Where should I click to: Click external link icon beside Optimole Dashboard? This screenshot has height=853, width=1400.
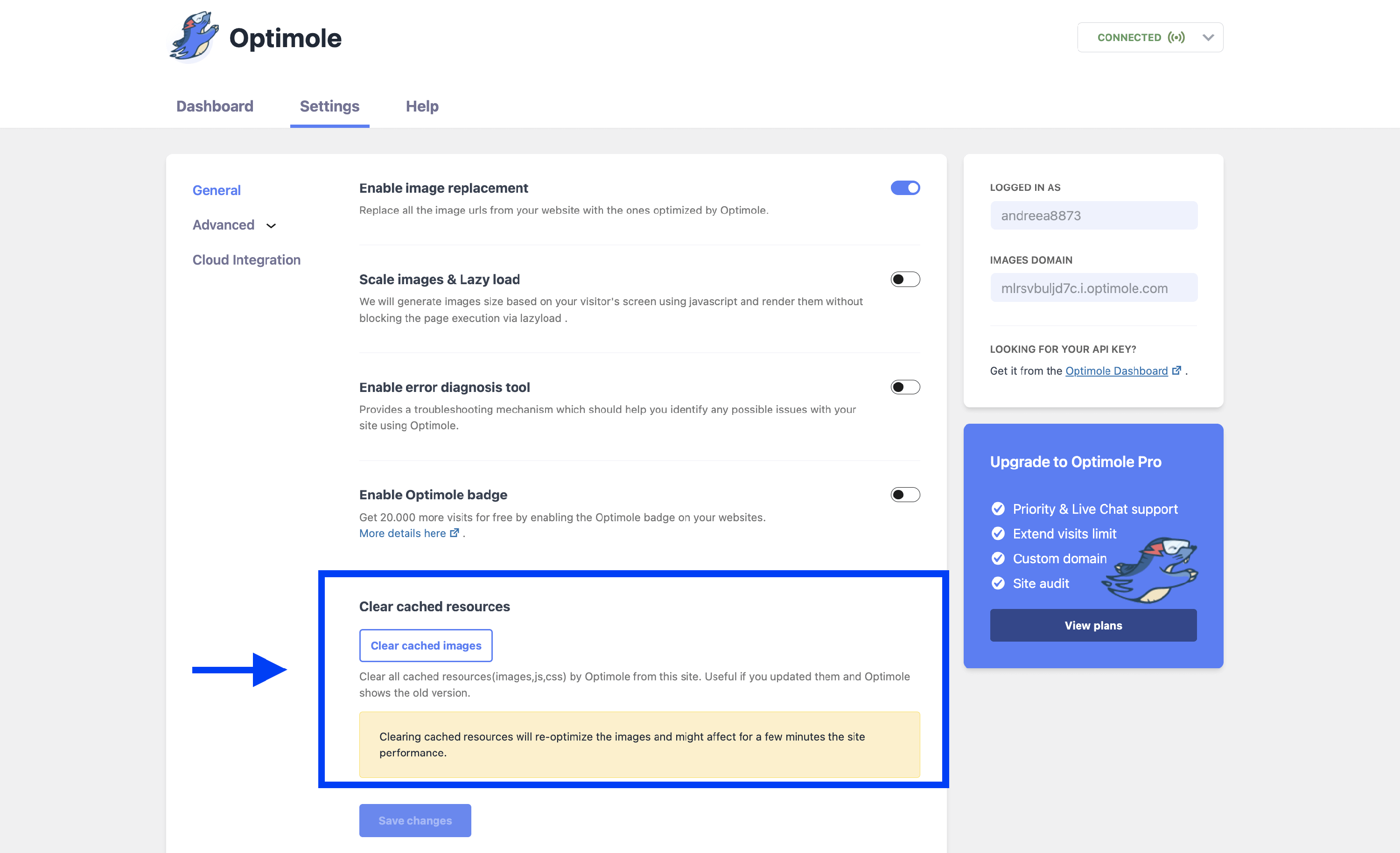point(1177,371)
